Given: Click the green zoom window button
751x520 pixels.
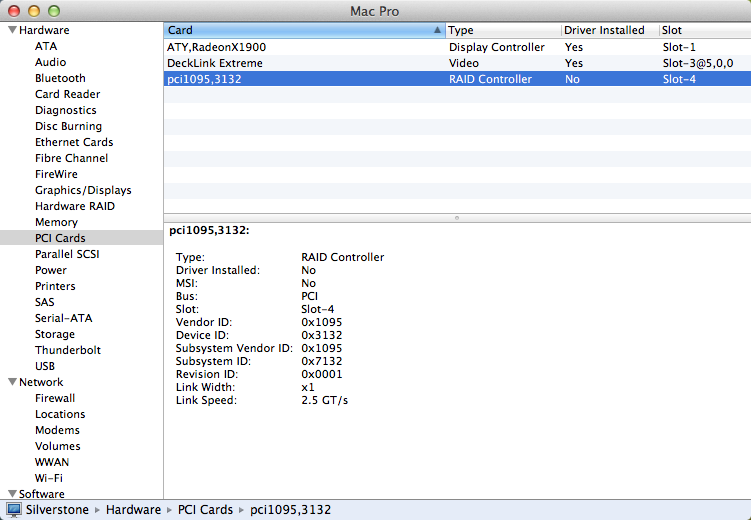Looking at the screenshot, I should point(54,11).
